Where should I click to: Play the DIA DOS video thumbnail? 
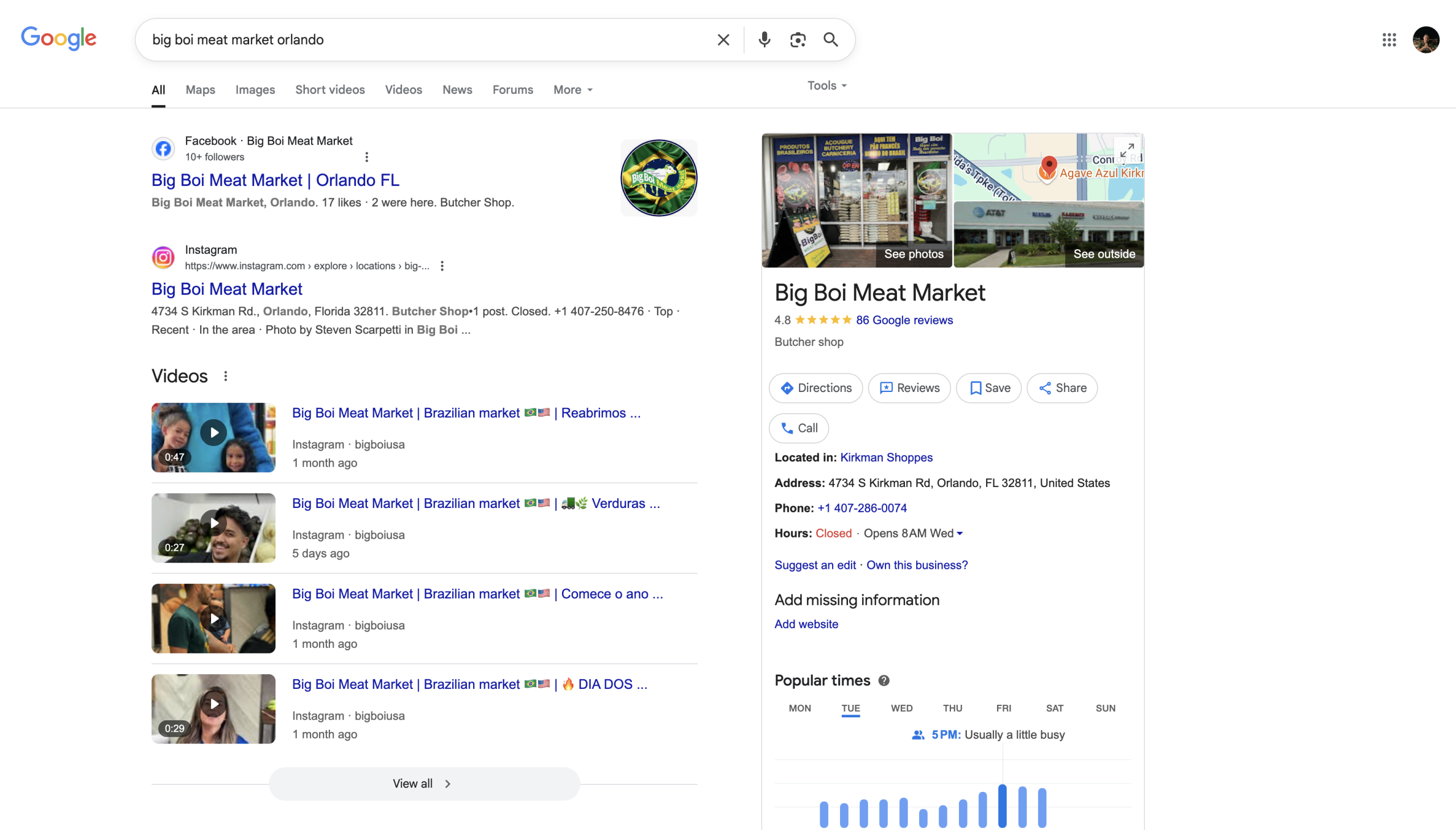[213, 709]
